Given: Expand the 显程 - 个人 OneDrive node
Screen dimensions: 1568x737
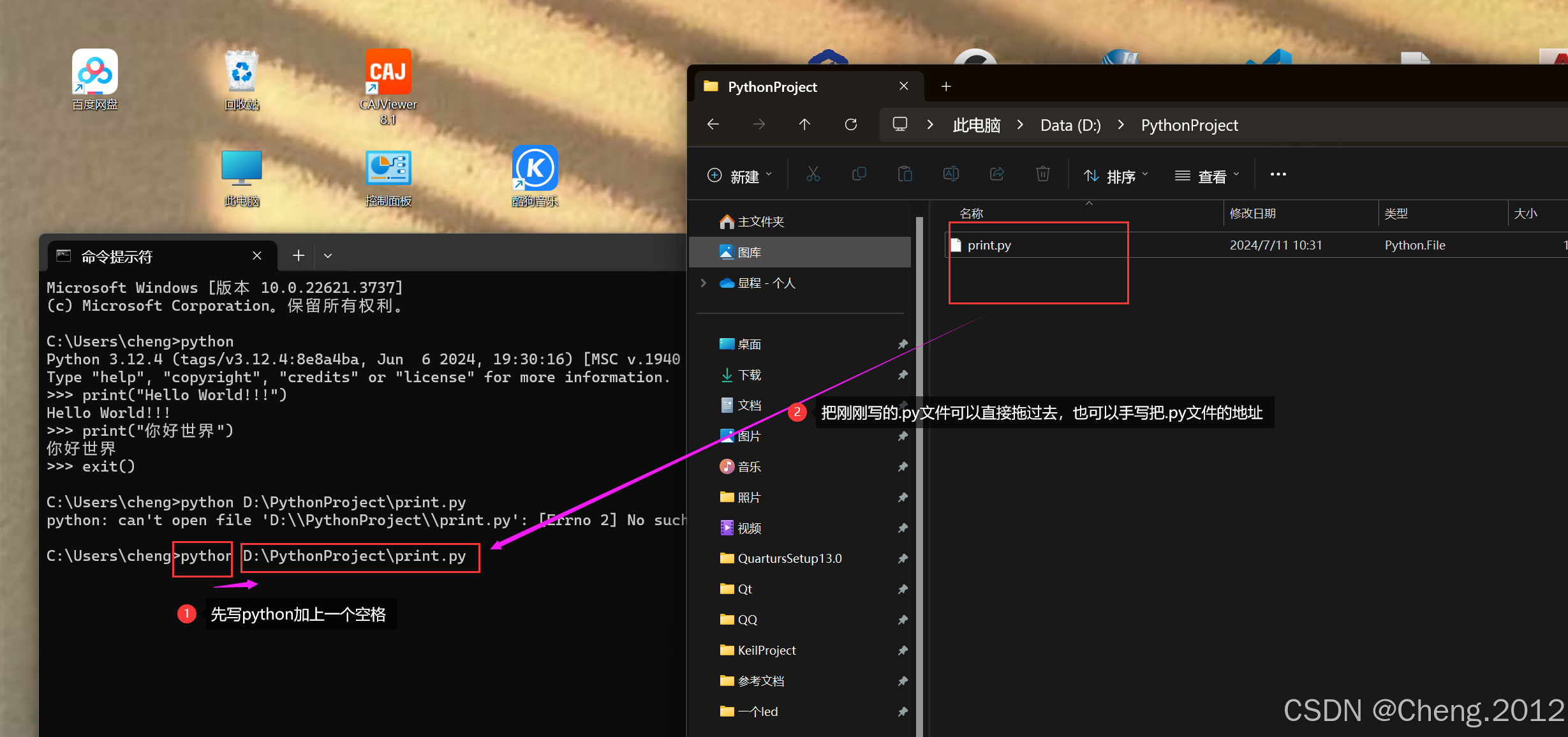Looking at the screenshot, I should [703, 283].
